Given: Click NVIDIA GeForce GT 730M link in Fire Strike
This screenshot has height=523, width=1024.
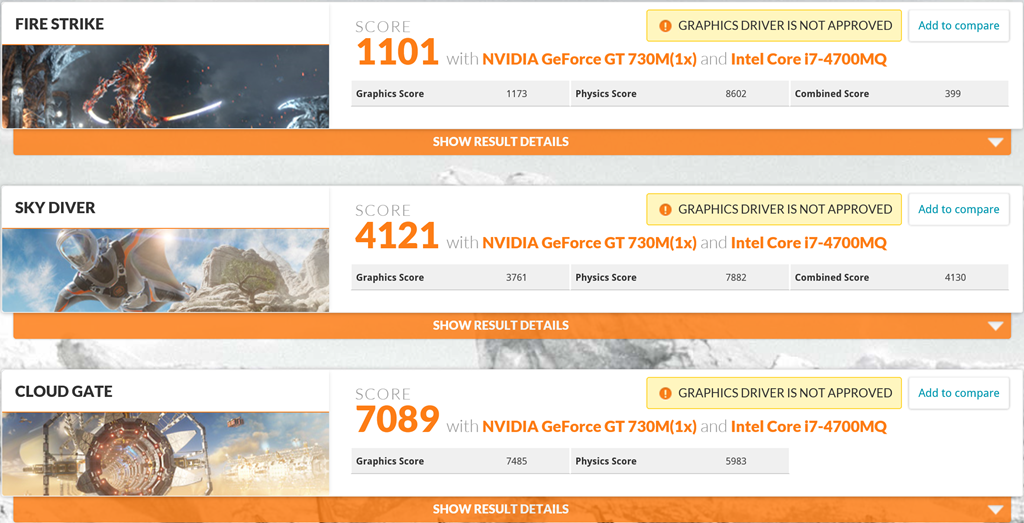Looking at the screenshot, I should [589, 59].
